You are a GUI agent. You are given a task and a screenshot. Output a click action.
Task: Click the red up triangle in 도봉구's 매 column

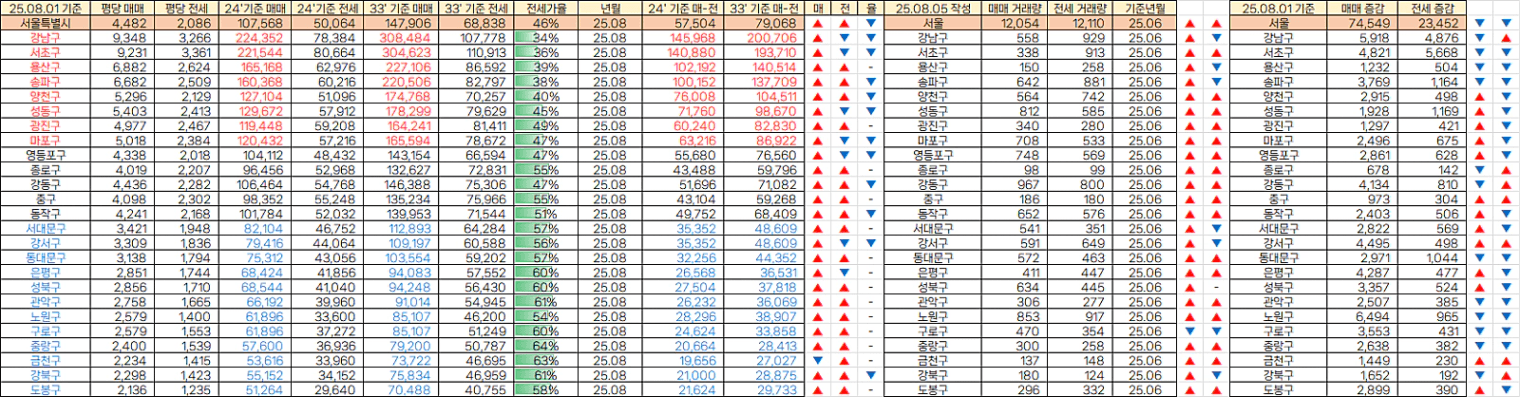click(817, 389)
